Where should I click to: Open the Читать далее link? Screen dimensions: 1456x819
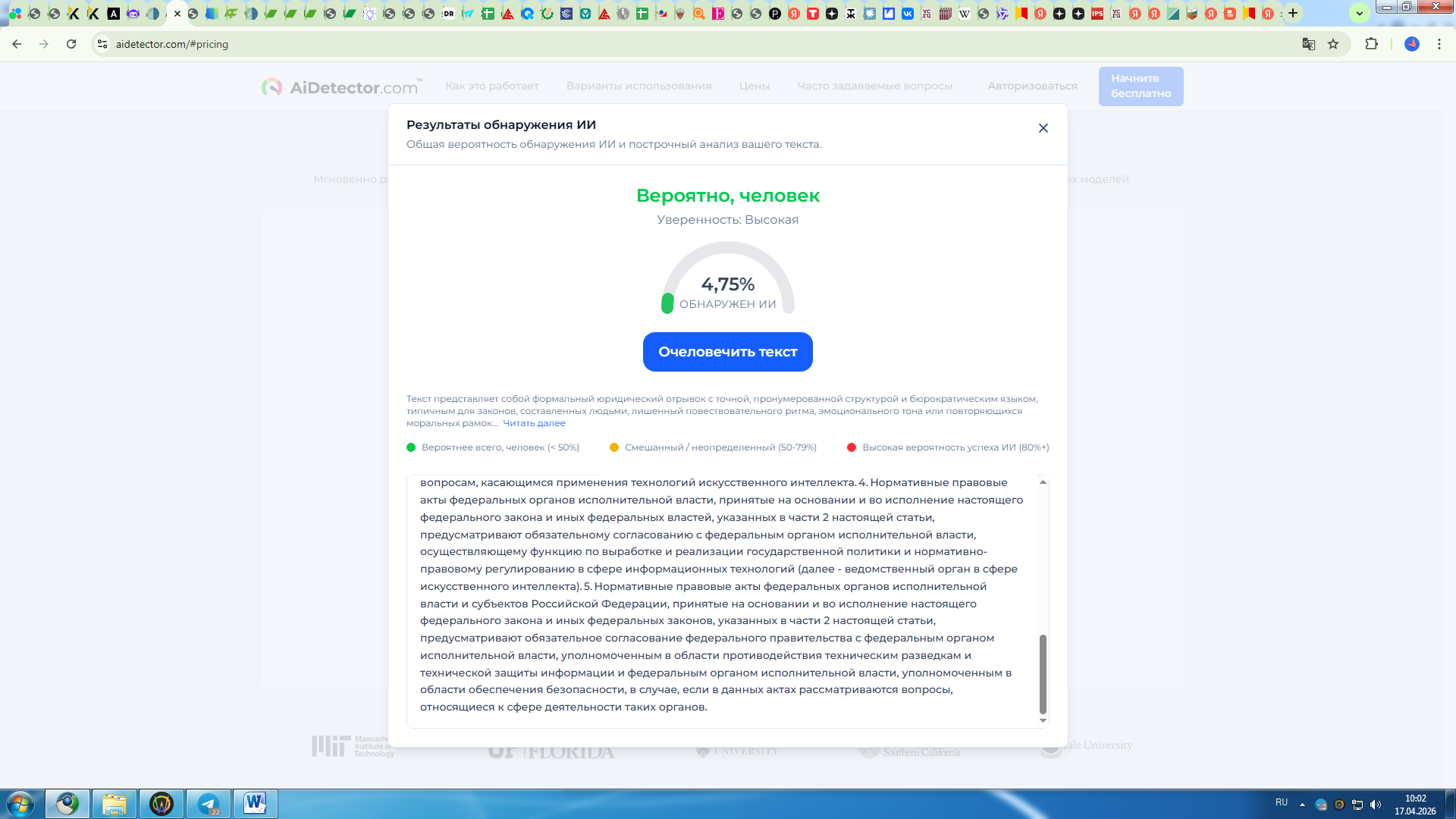coord(534,423)
